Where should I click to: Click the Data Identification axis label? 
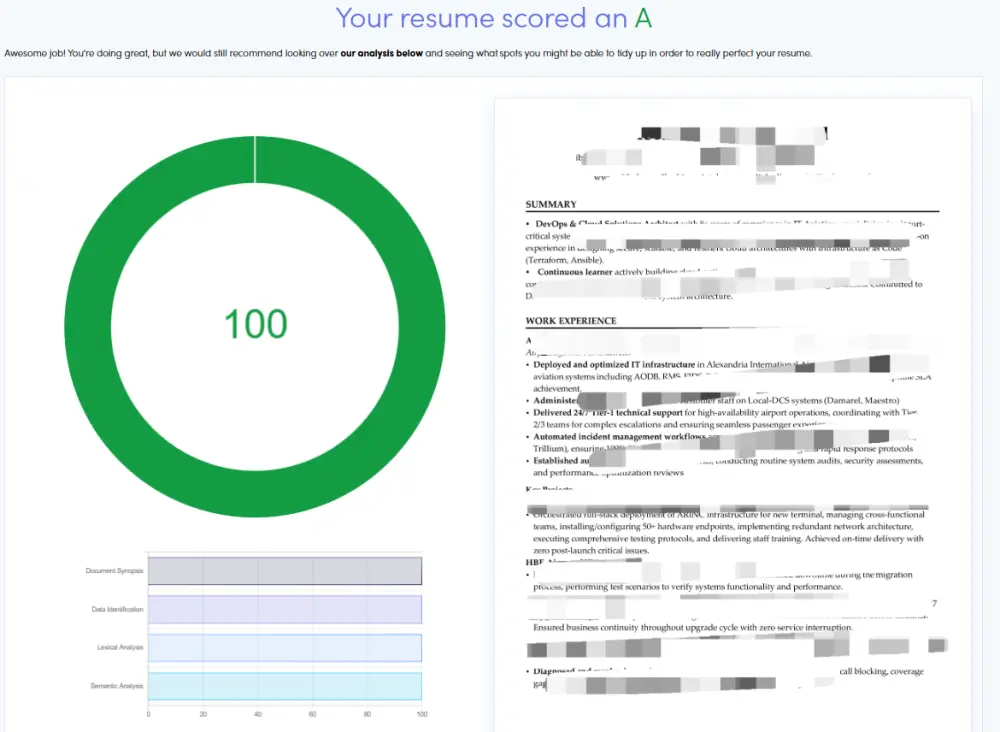(x=117, y=609)
